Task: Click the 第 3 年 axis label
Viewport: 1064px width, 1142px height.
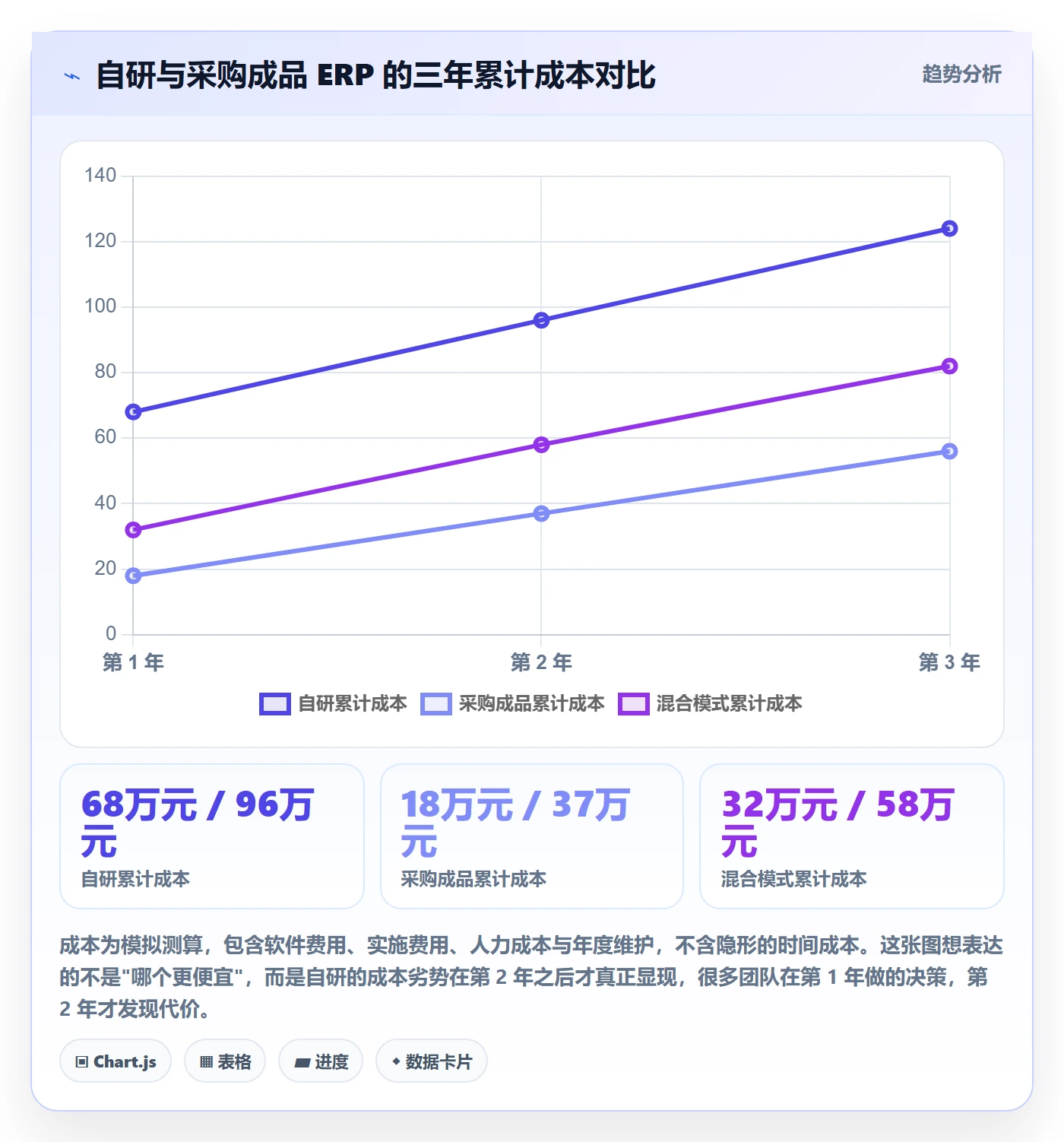Action: [949, 662]
